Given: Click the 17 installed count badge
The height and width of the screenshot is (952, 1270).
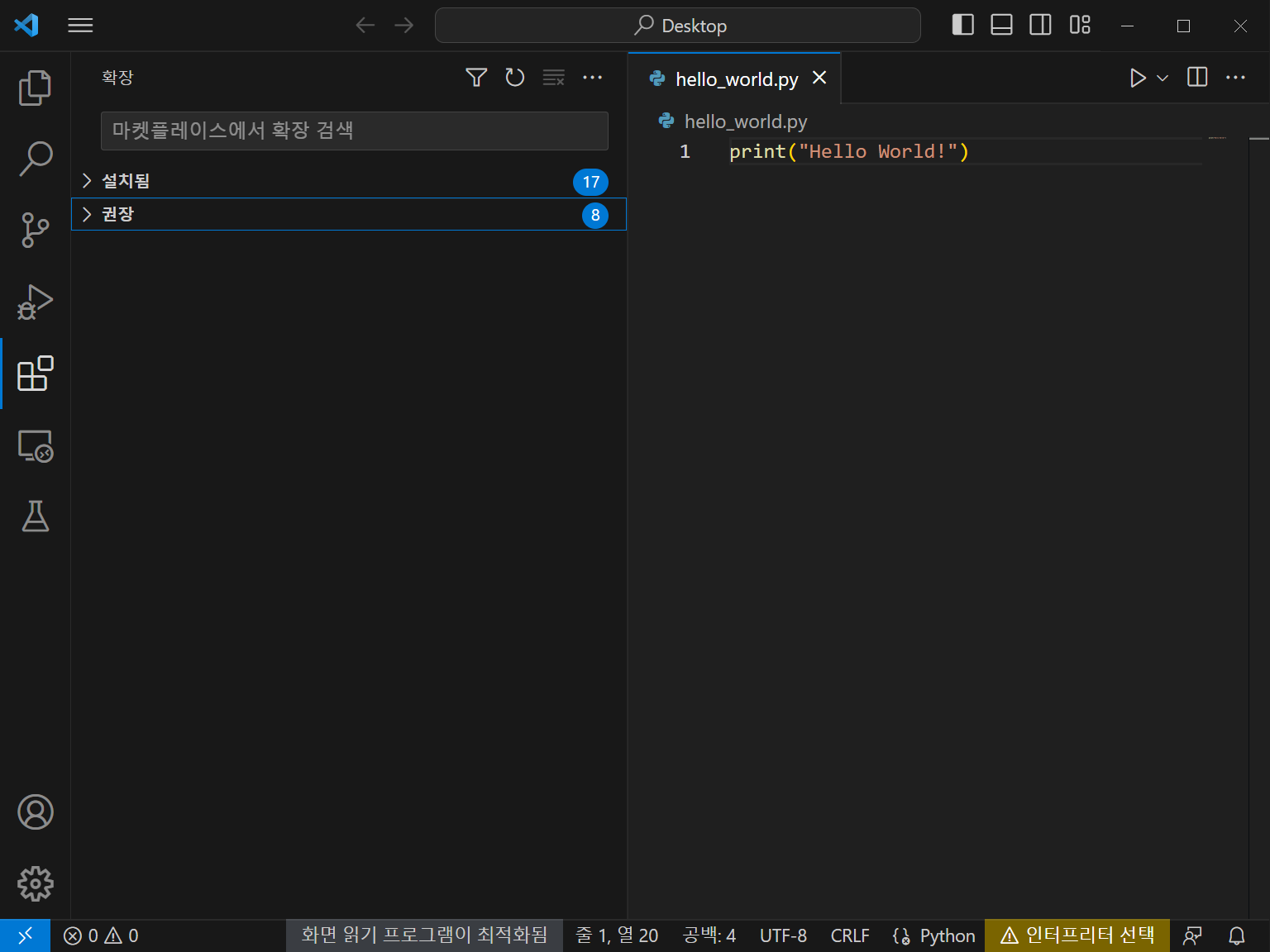Looking at the screenshot, I should (590, 182).
